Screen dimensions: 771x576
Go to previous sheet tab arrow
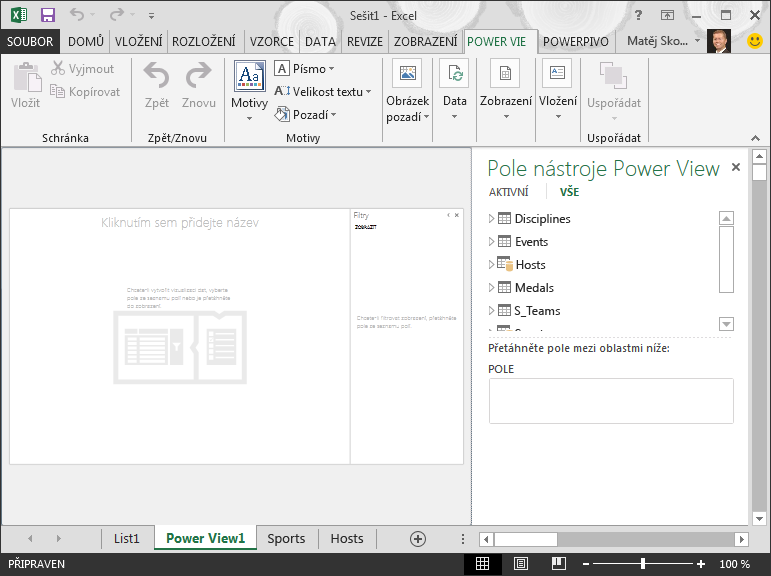click(x=30, y=539)
